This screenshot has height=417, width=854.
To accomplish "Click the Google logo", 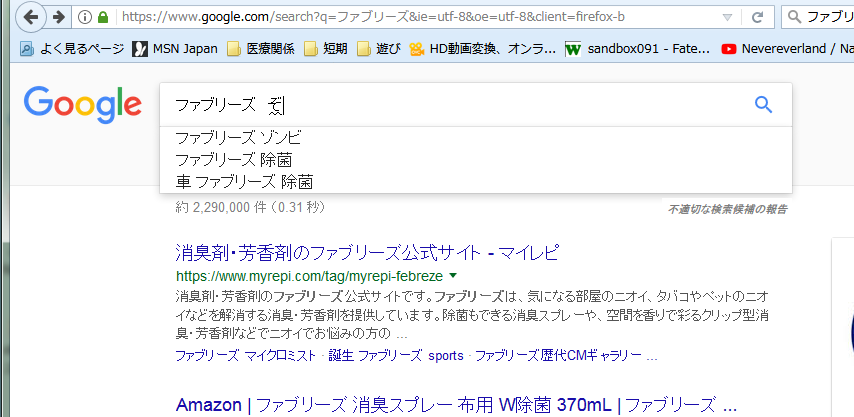I will pyautogui.click(x=83, y=105).
